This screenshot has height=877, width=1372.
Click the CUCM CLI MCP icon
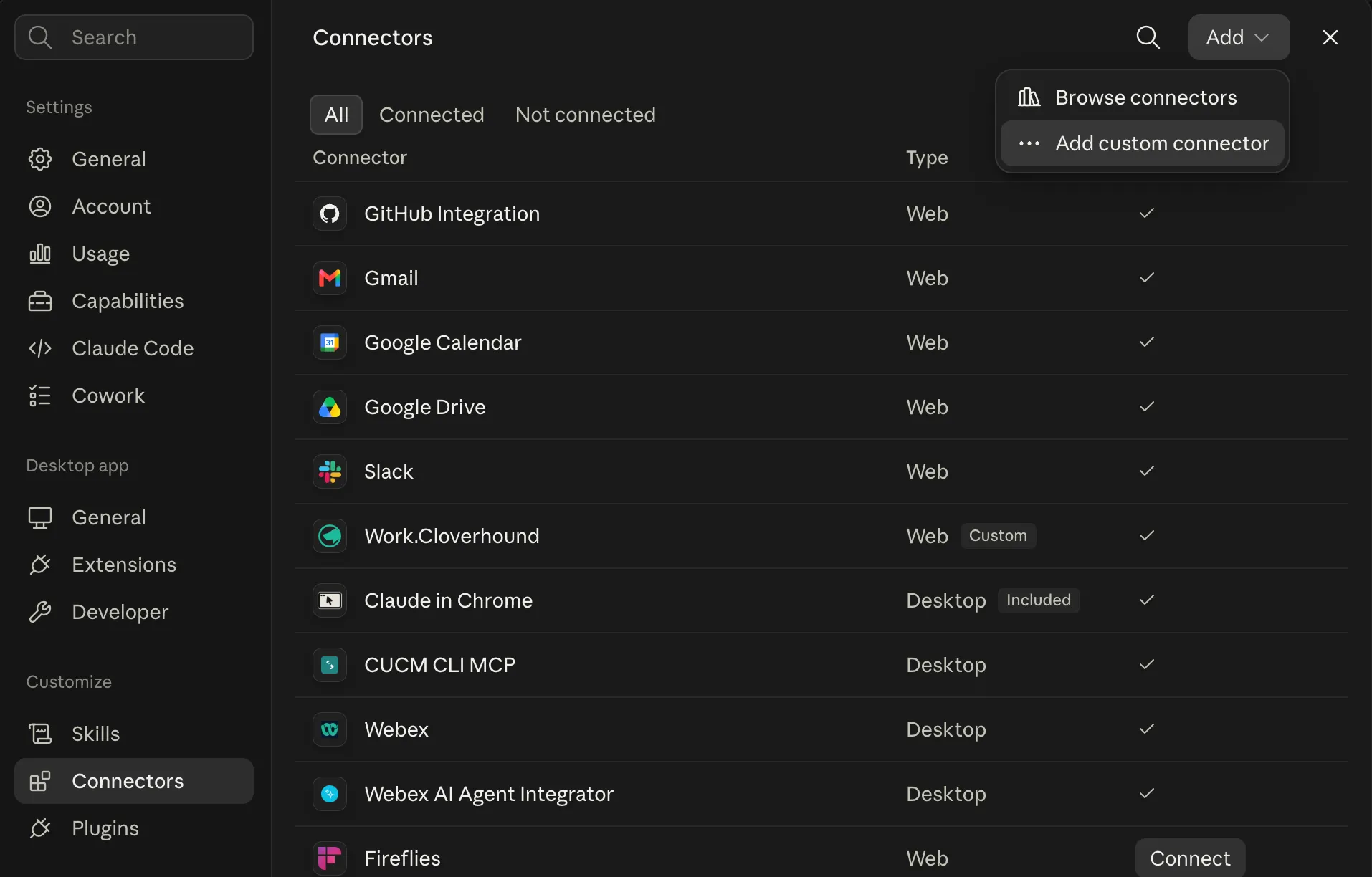[x=330, y=665]
